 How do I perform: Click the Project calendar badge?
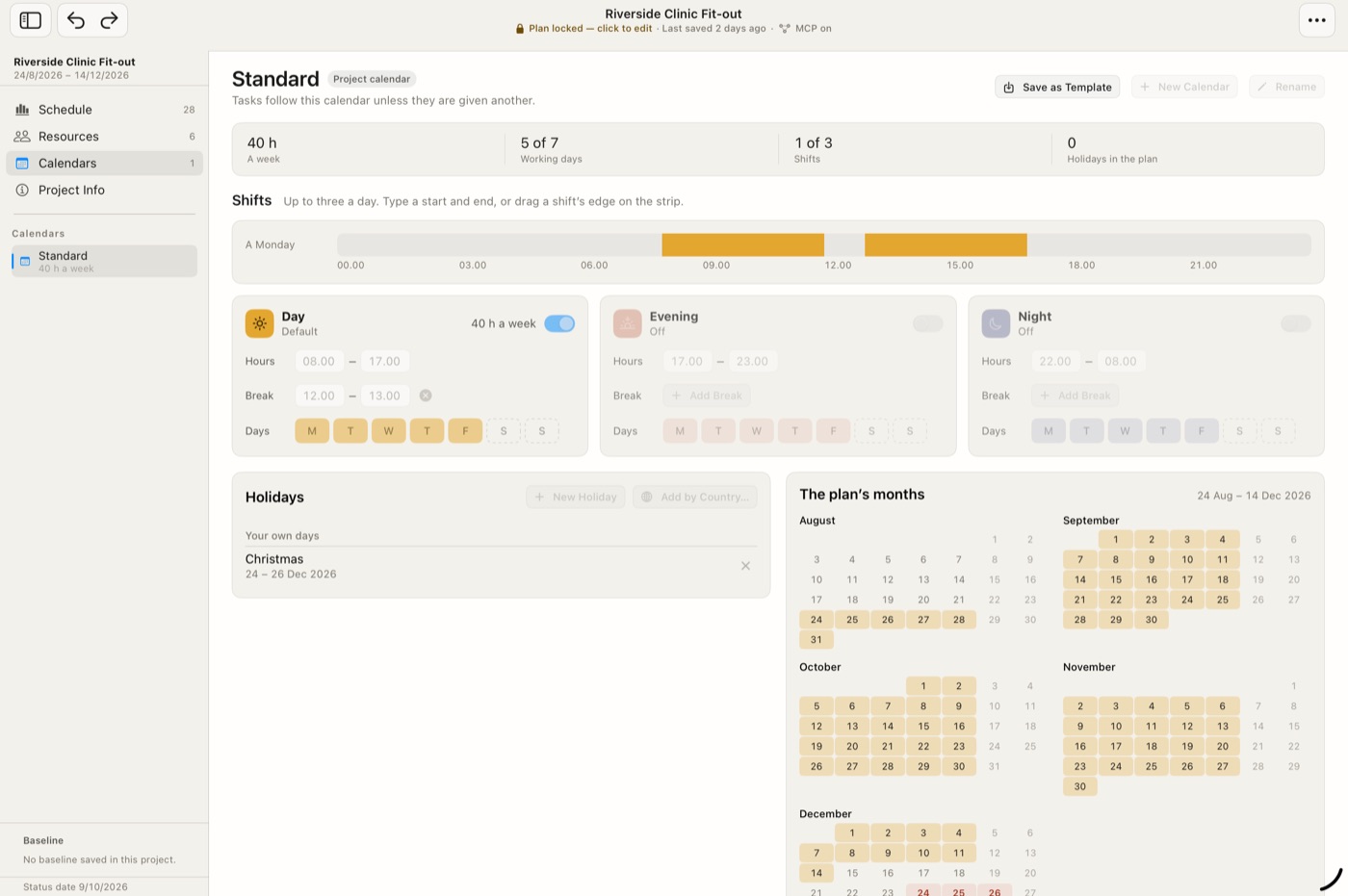point(372,79)
